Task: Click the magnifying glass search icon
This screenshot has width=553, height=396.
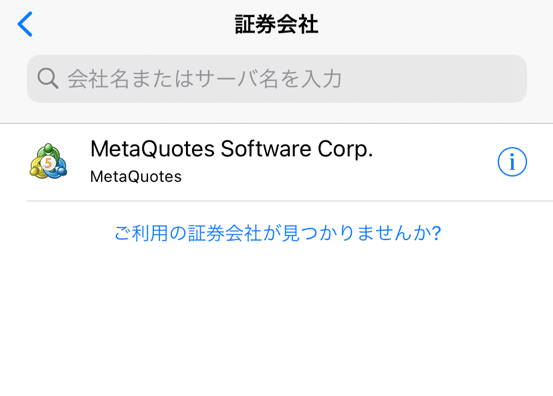Action: click(48, 78)
